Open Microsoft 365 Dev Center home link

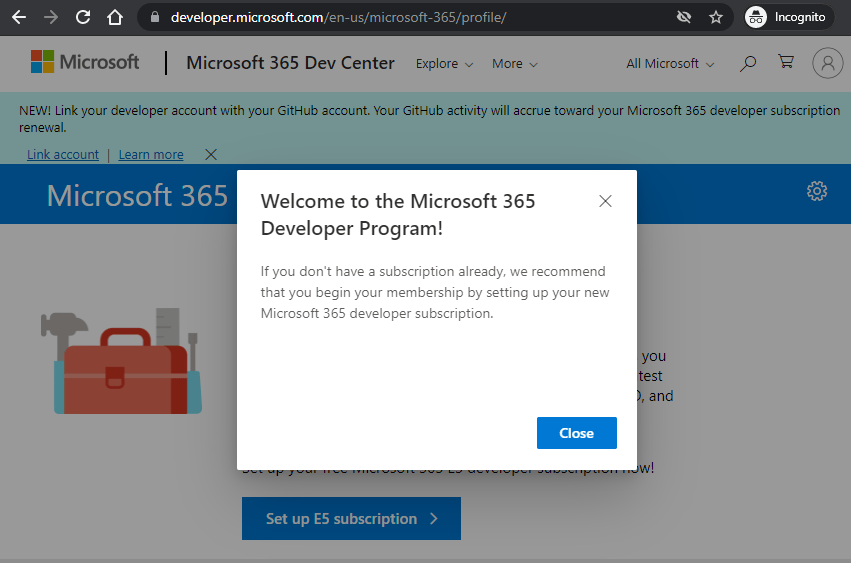pos(290,63)
